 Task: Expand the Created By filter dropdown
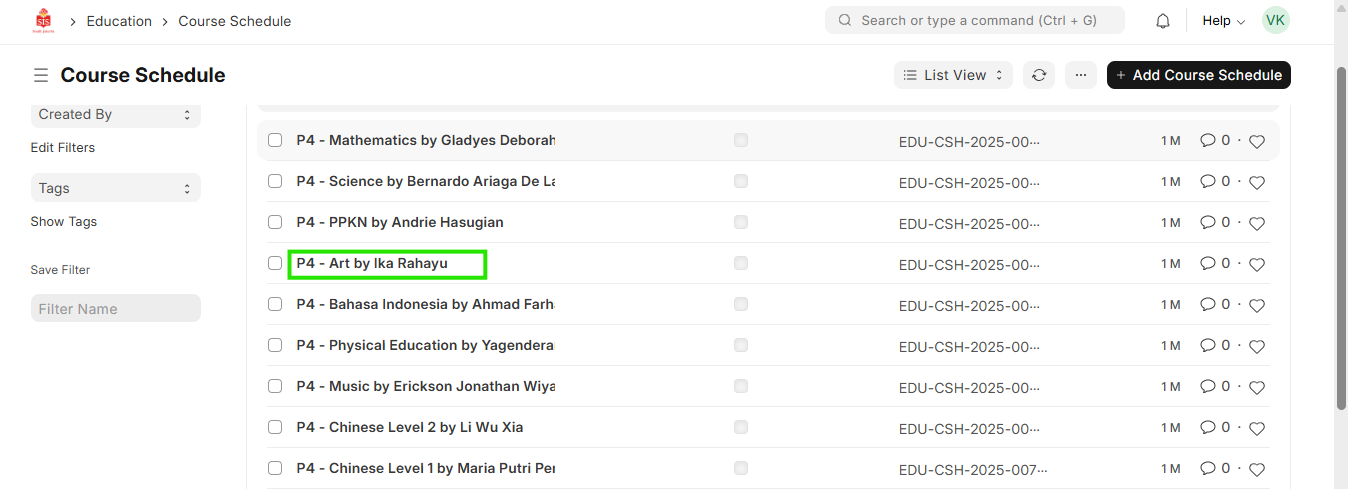tap(116, 115)
